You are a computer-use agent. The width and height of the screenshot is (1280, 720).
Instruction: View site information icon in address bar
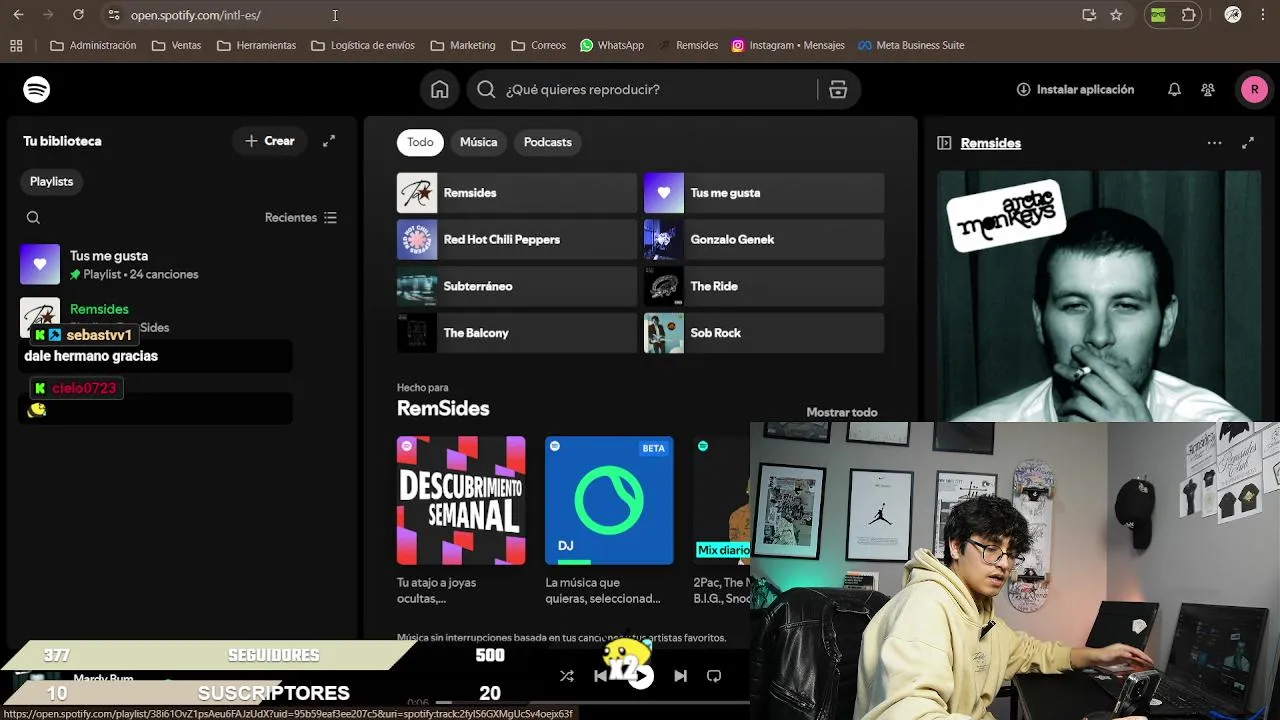[x=114, y=15]
